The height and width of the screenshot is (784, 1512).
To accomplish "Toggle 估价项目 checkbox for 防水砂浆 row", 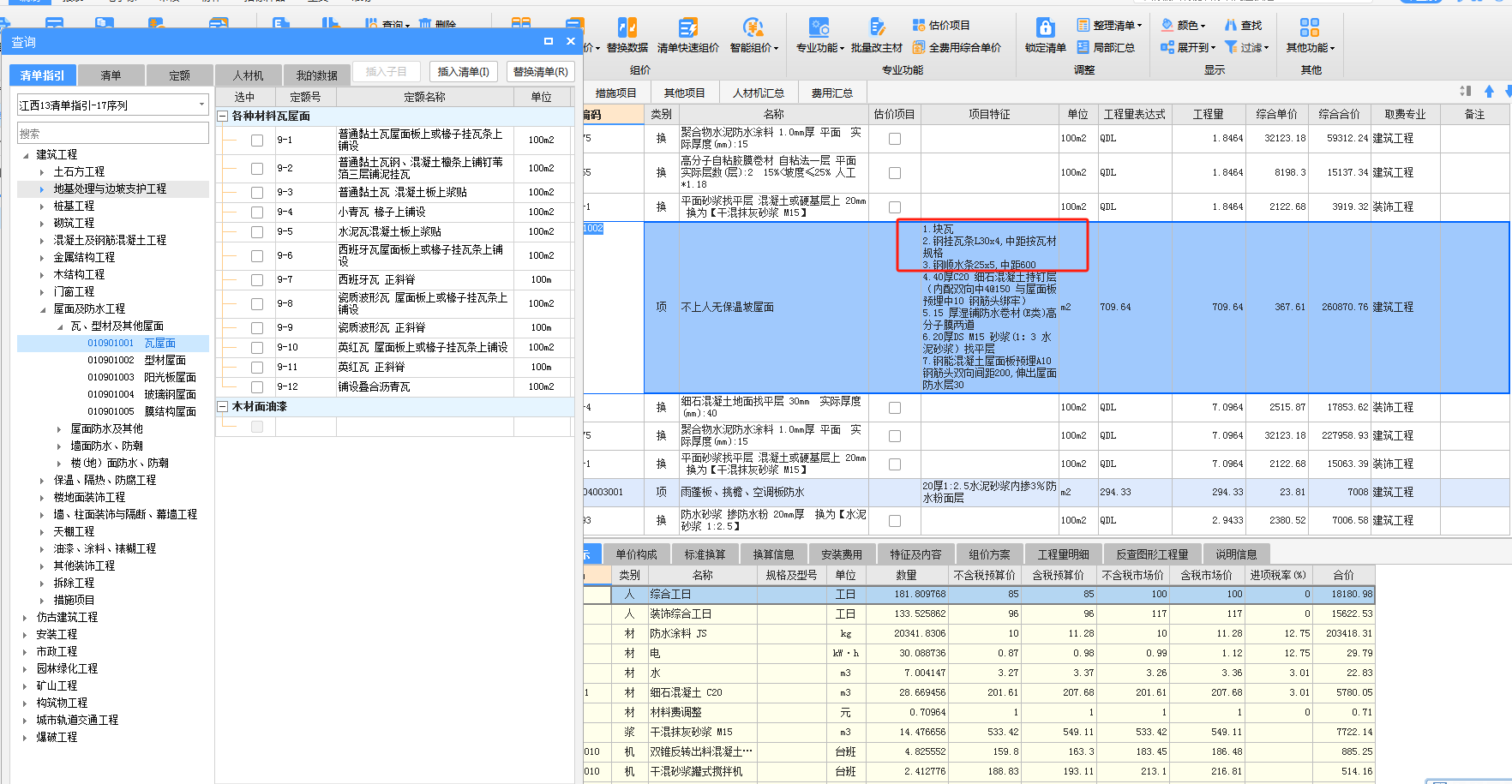I will (x=895, y=521).
